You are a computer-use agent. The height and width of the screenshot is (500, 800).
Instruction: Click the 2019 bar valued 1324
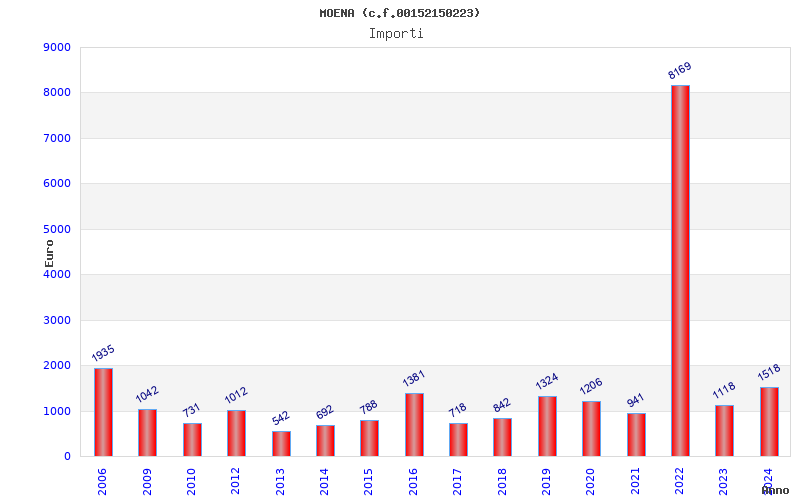[547, 426]
